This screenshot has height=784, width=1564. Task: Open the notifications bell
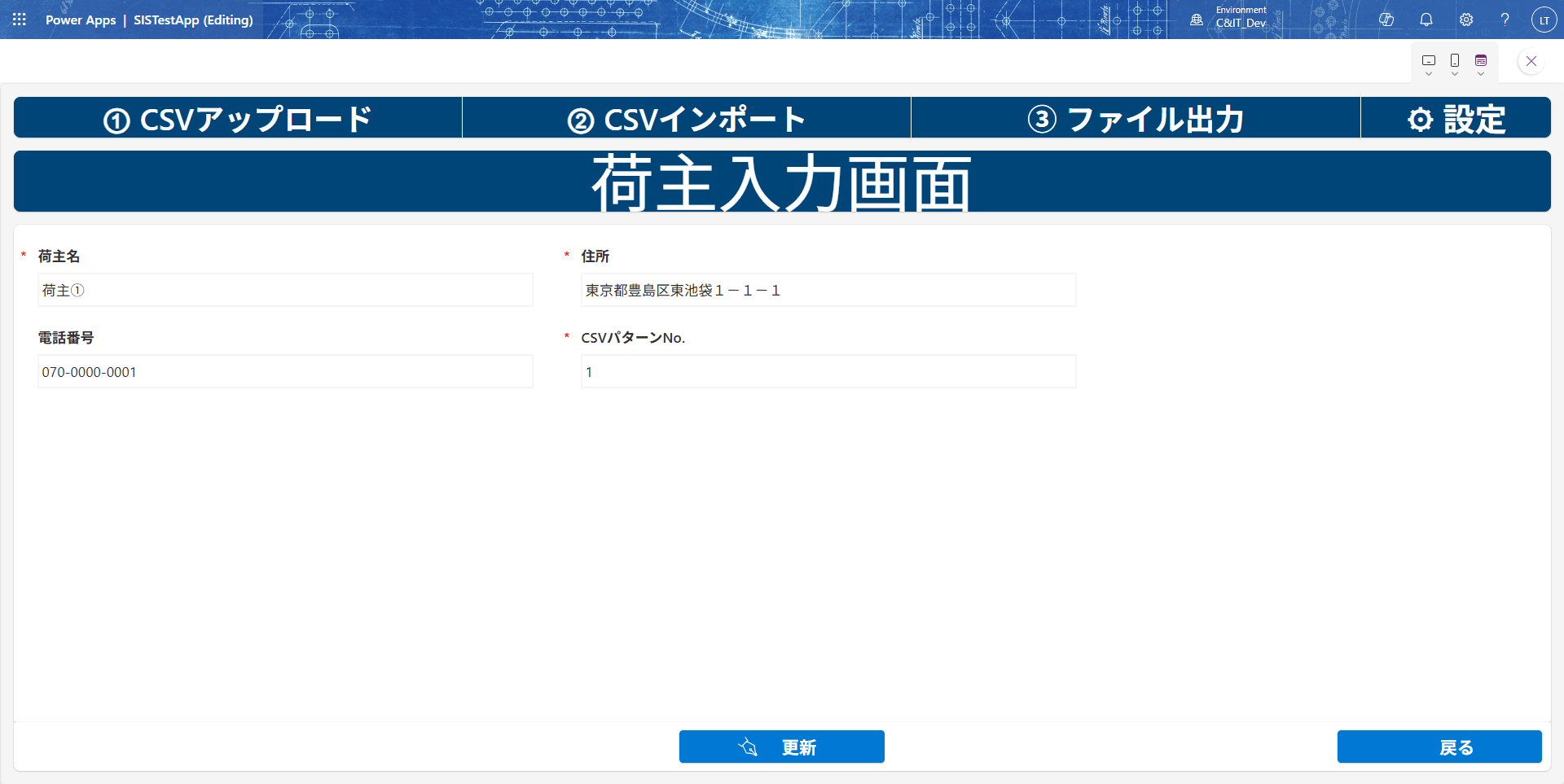point(1426,20)
